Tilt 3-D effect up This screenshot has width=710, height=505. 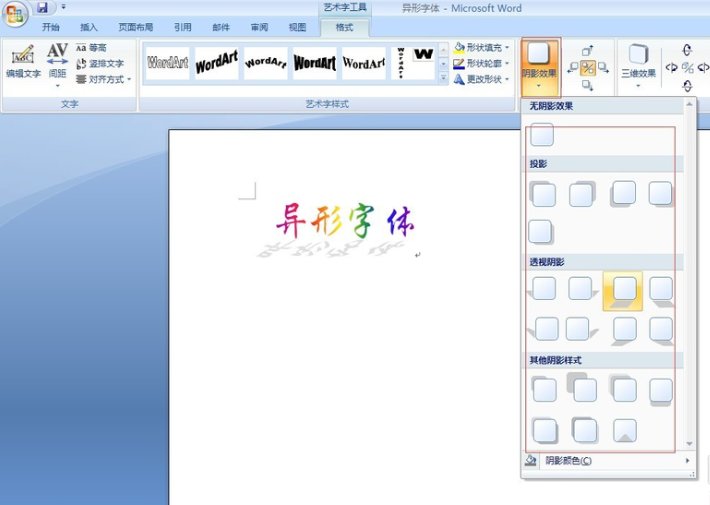tap(687, 49)
